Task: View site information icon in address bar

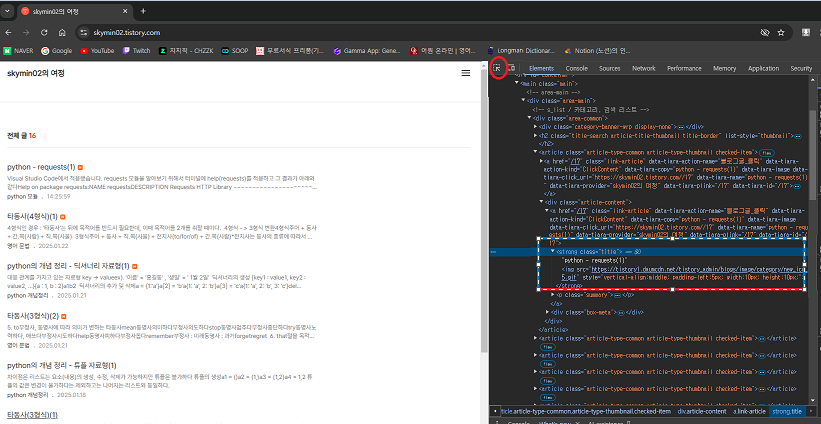Action: pyautogui.click(x=83, y=32)
